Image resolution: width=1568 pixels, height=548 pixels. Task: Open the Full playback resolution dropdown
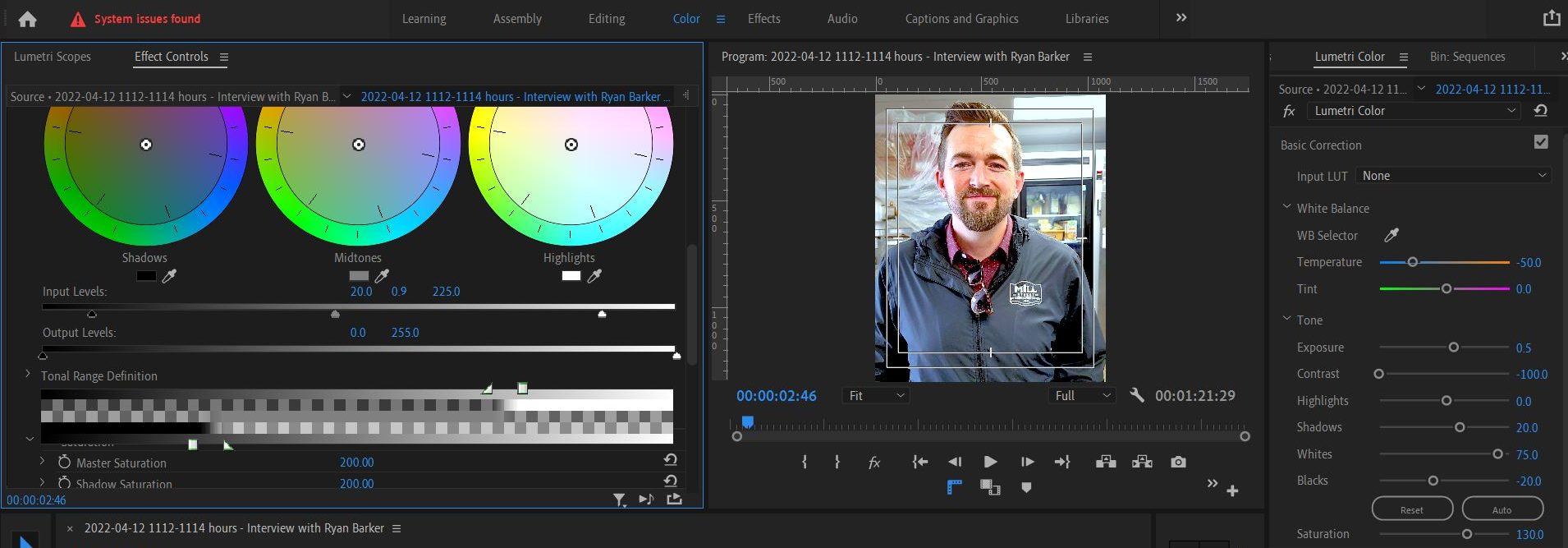coord(1082,396)
